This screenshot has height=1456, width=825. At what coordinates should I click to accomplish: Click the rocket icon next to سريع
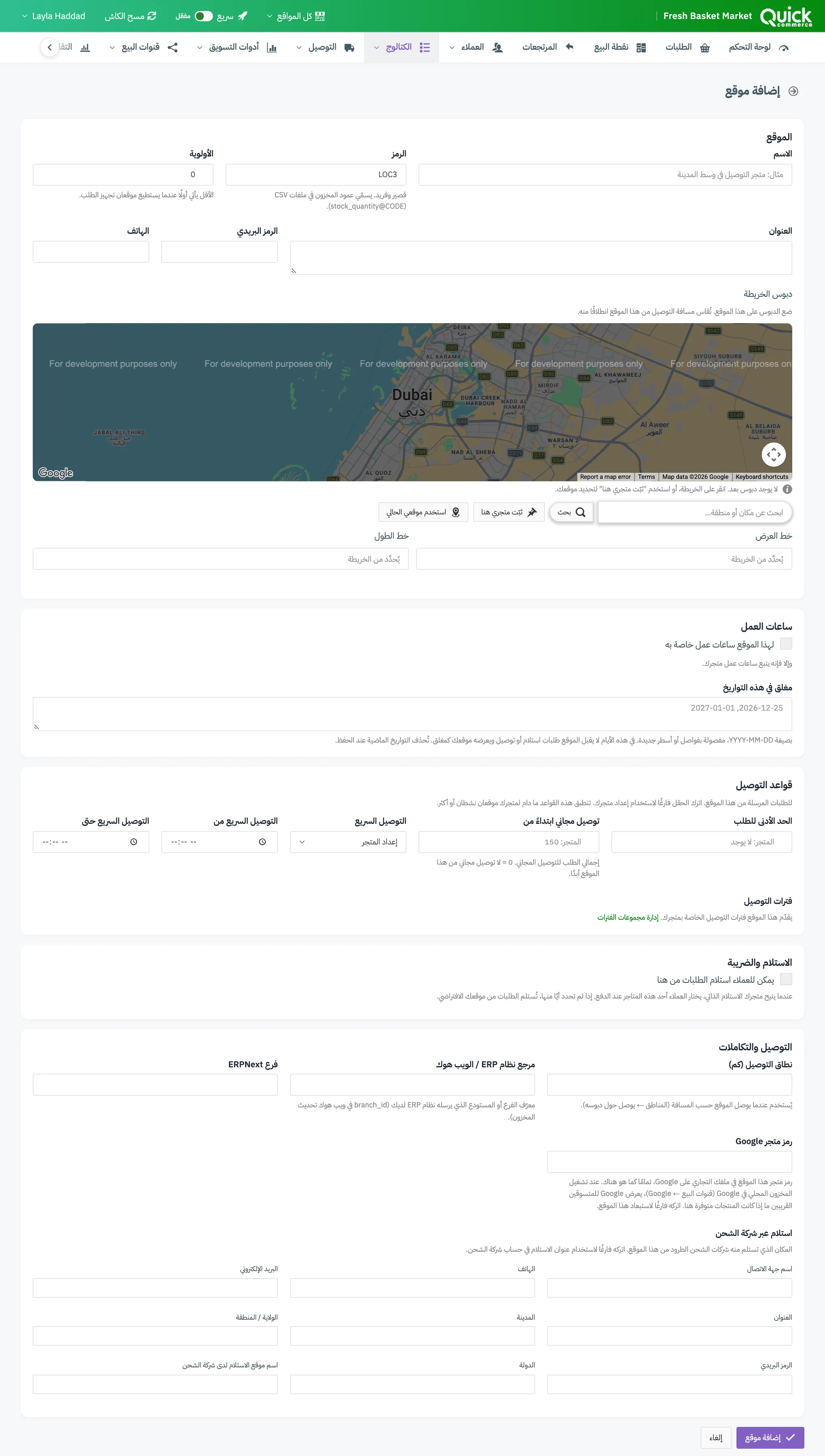pyautogui.click(x=243, y=16)
